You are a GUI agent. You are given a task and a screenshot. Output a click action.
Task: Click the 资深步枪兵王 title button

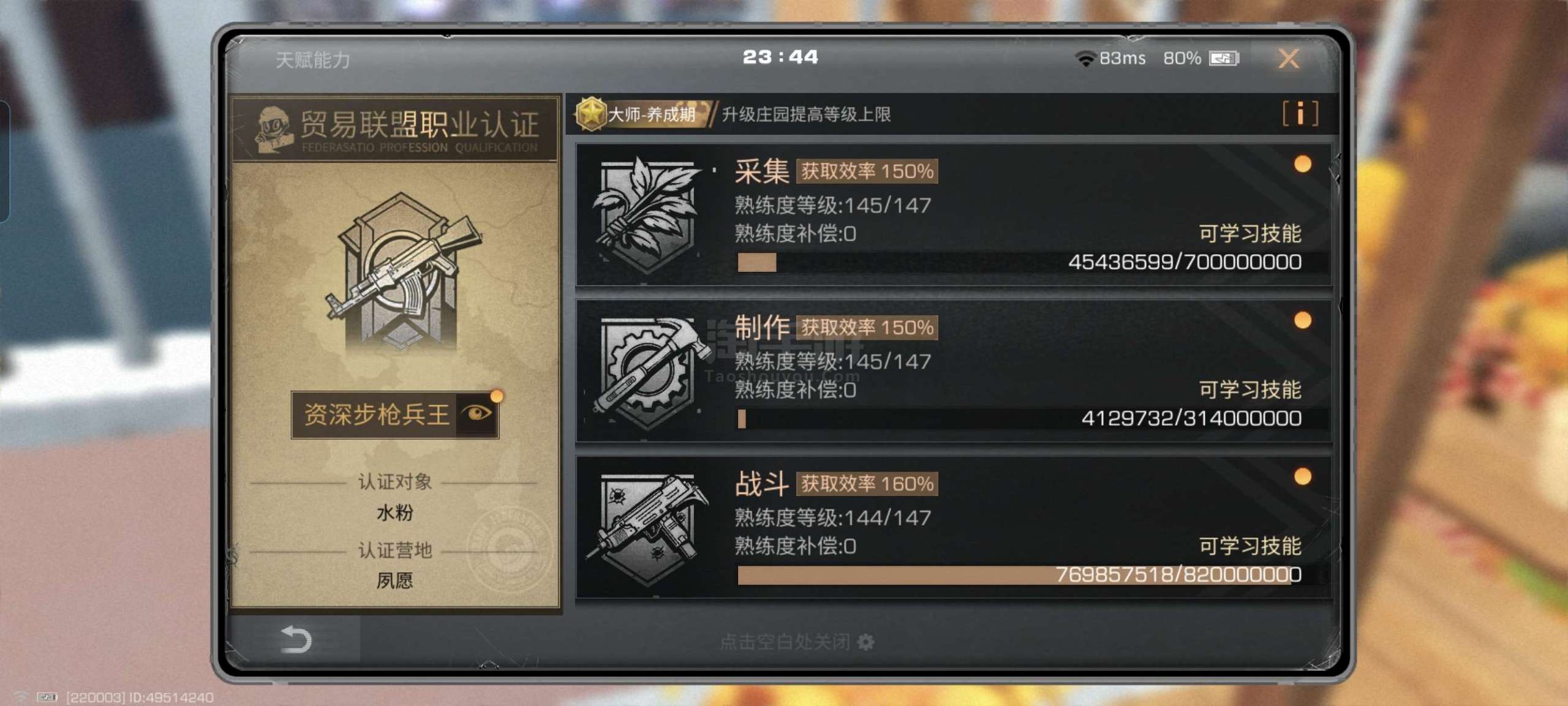(x=395, y=415)
